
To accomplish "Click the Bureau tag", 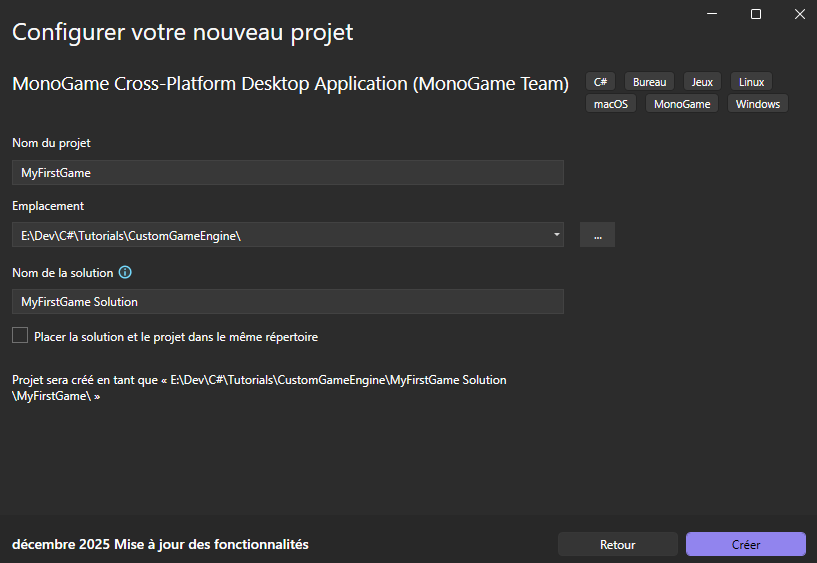I will (x=649, y=82).
